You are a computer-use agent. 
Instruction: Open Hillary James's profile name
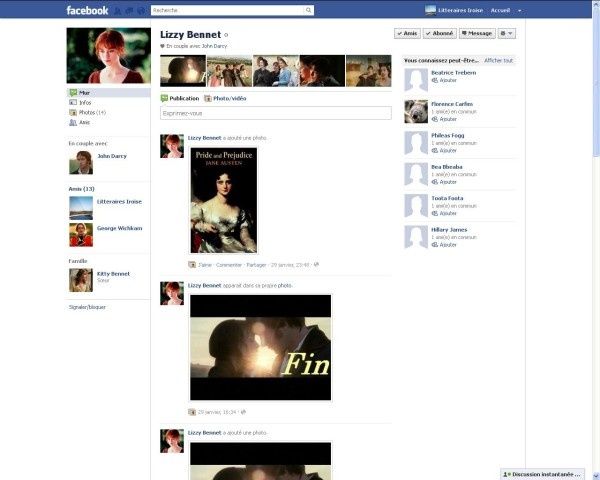tap(449, 230)
